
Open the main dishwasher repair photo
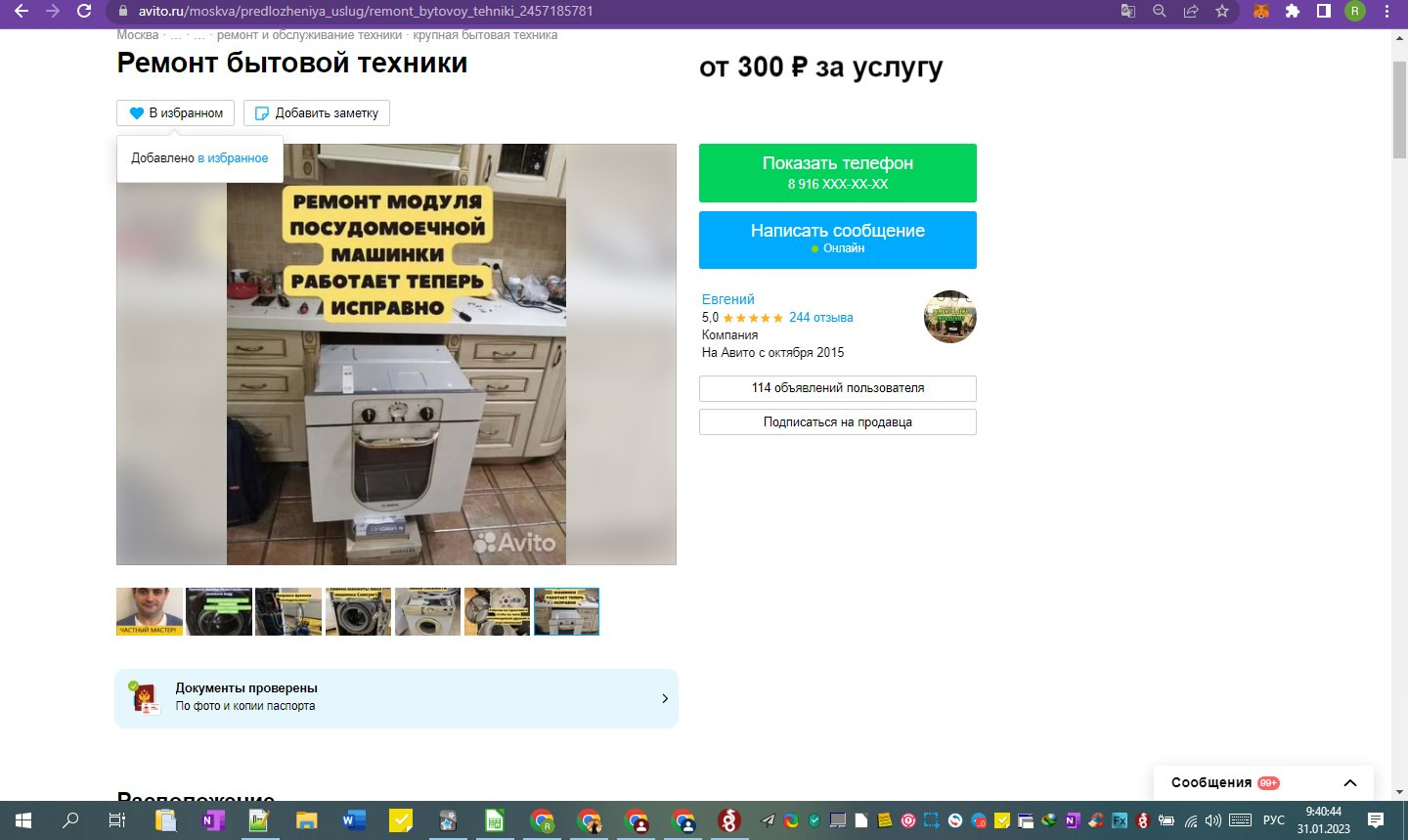coord(396,354)
